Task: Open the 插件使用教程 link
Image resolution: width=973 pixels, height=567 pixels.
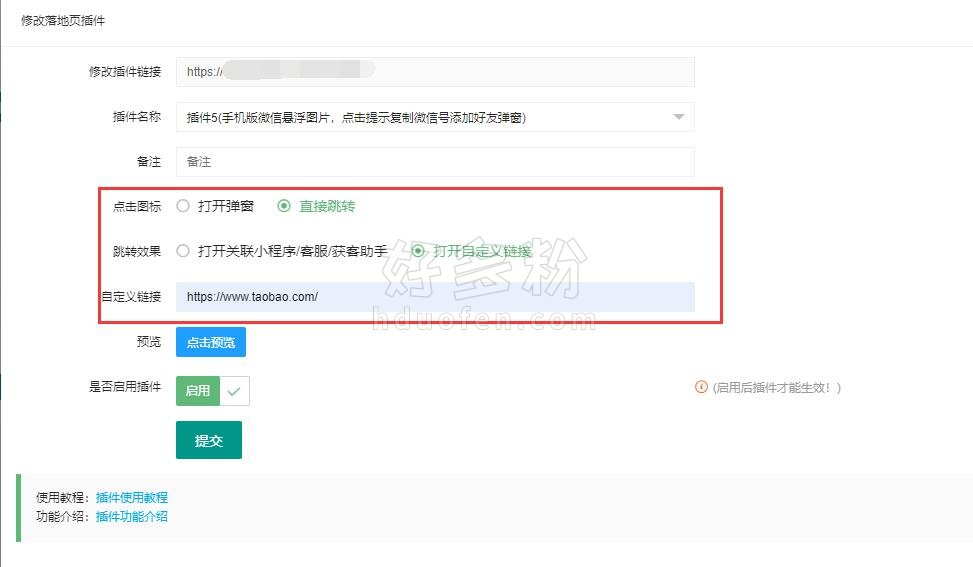Action: pos(132,498)
